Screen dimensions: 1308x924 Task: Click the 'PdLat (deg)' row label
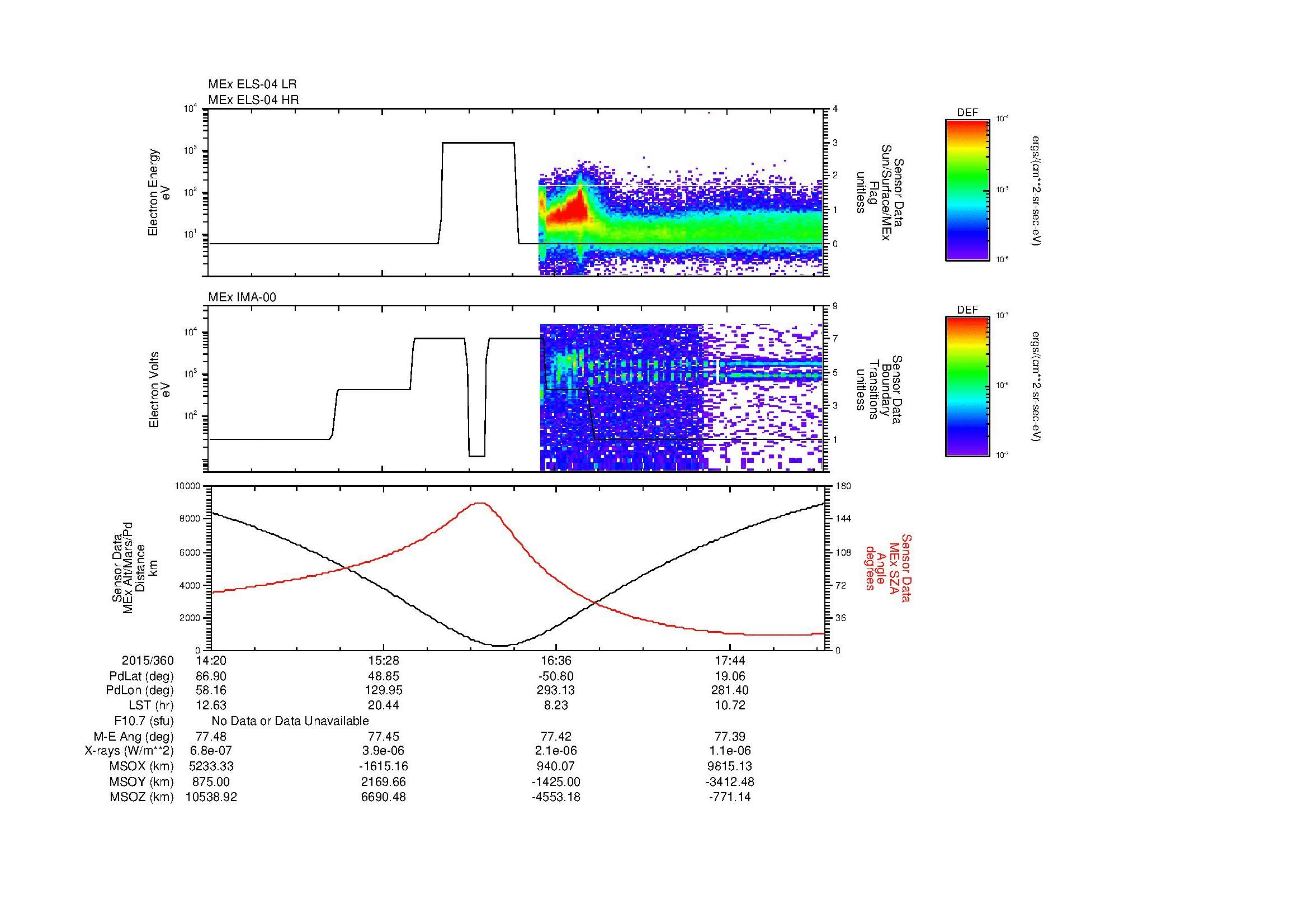pyautogui.click(x=141, y=676)
